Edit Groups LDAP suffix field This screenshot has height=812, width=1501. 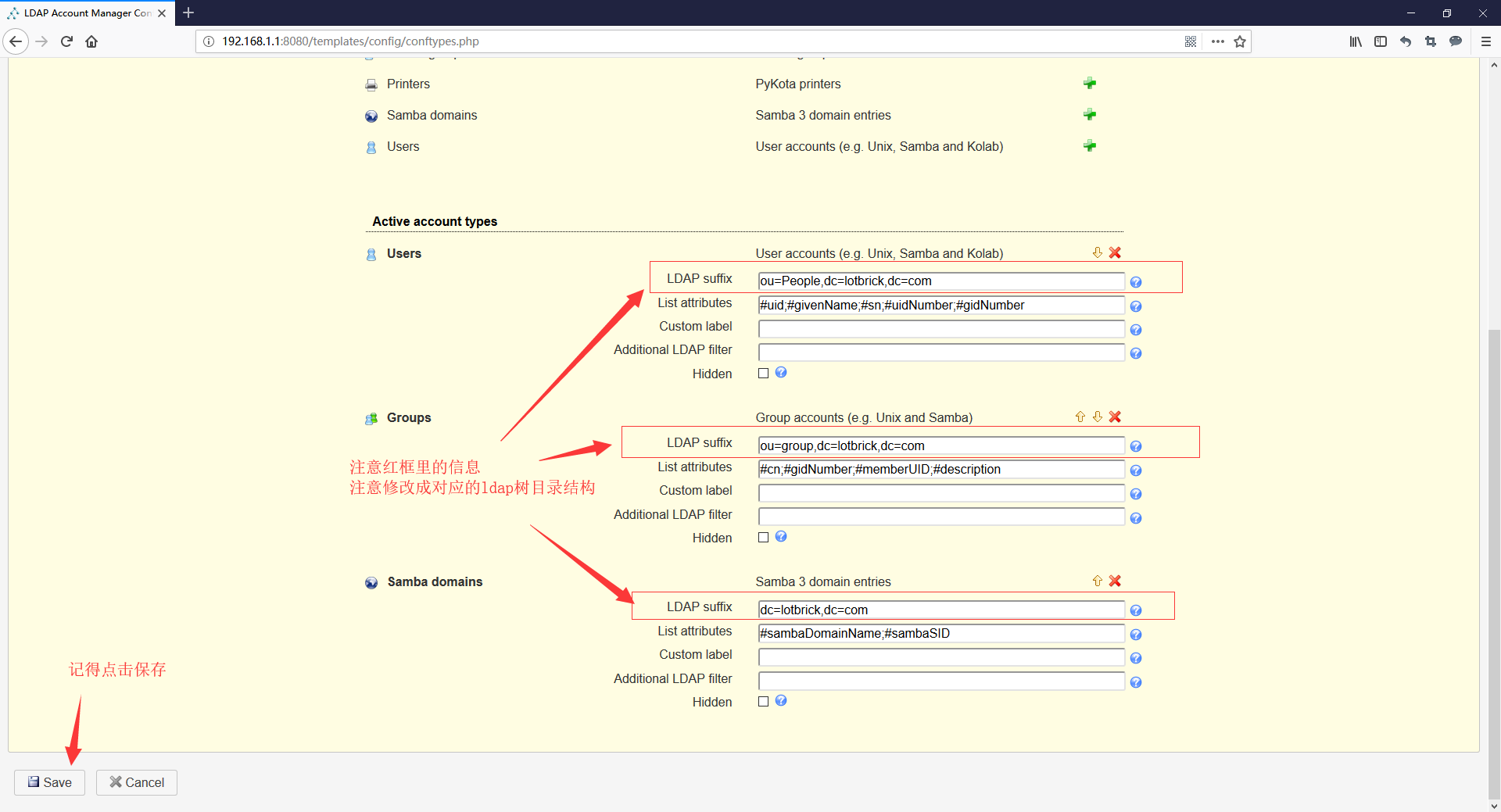pyautogui.click(x=941, y=445)
